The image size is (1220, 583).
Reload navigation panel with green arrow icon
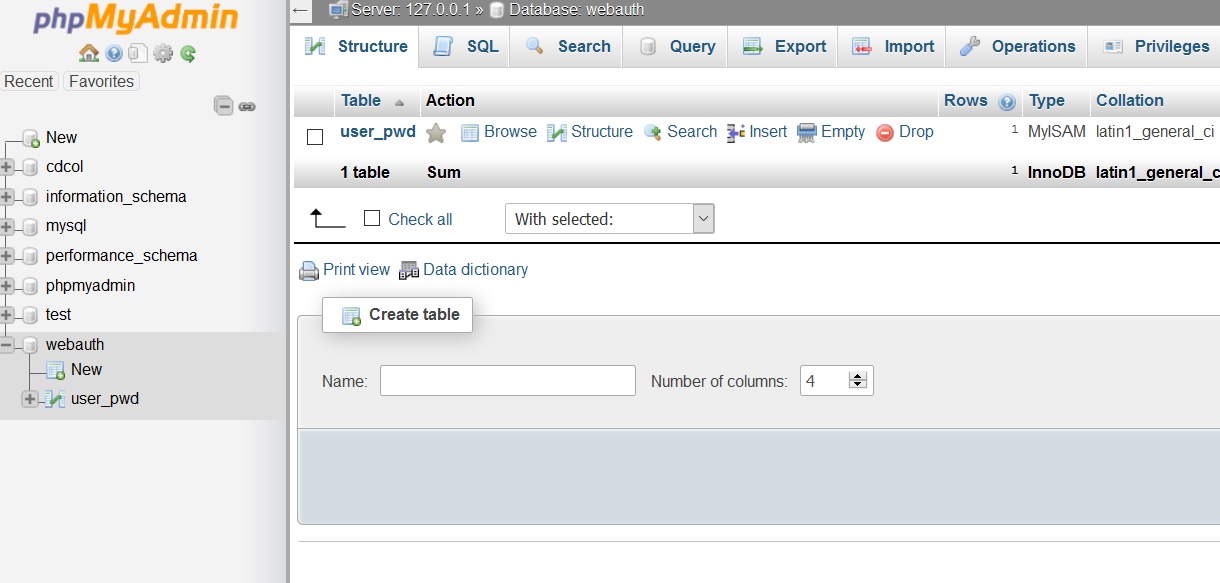pyautogui.click(x=188, y=54)
